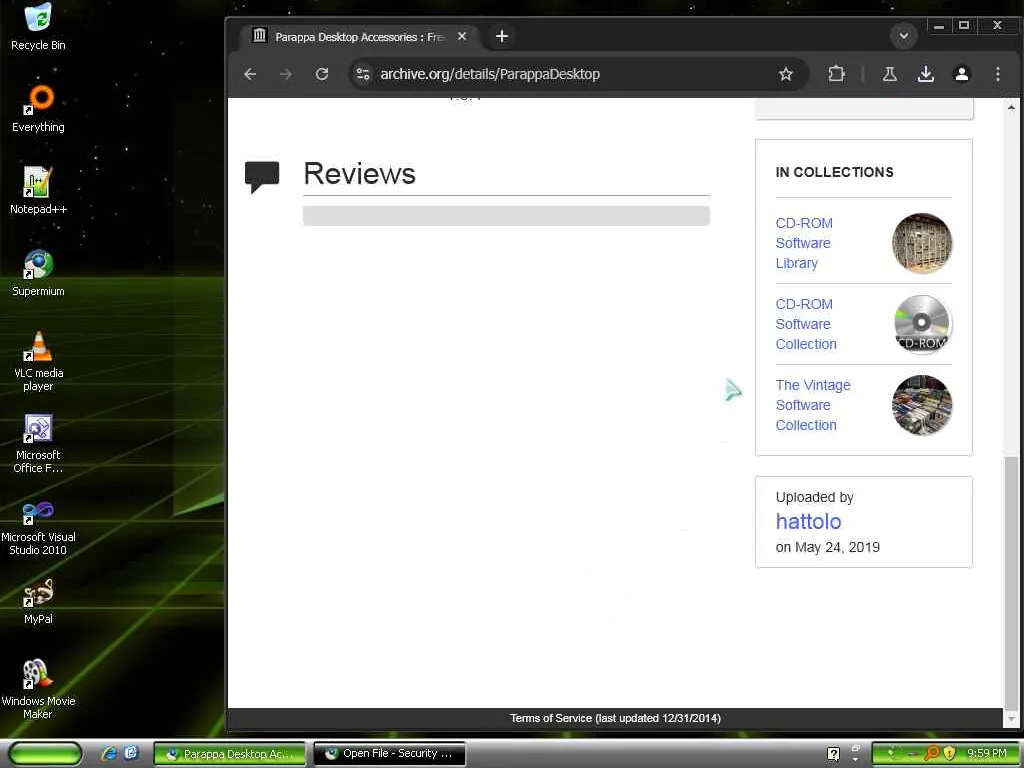Screen dimensions: 1024x768
Task: Show downloads in browser toolbar
Action: pos(925,74)
